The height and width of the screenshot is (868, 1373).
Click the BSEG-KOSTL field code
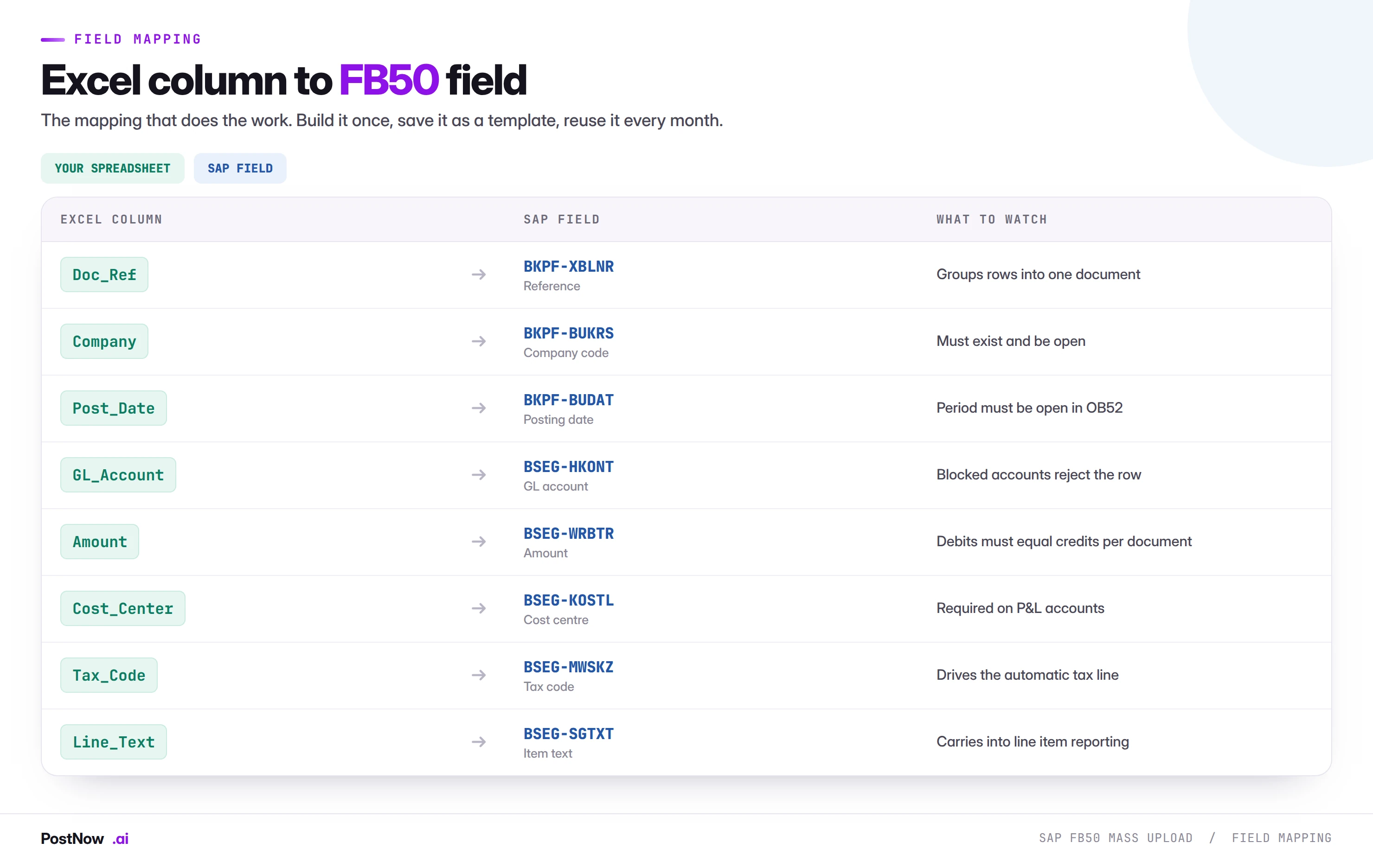pos(569,600)
